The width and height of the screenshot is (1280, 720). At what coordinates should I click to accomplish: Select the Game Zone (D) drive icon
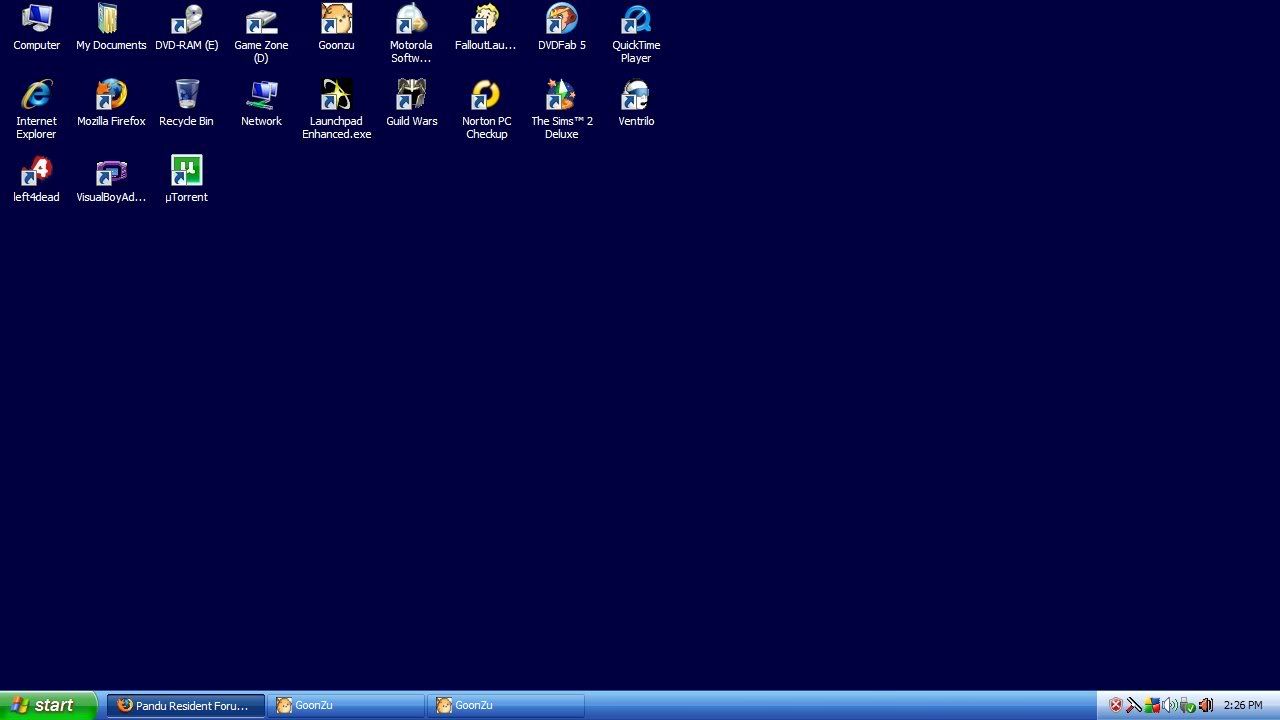[261, 34]
